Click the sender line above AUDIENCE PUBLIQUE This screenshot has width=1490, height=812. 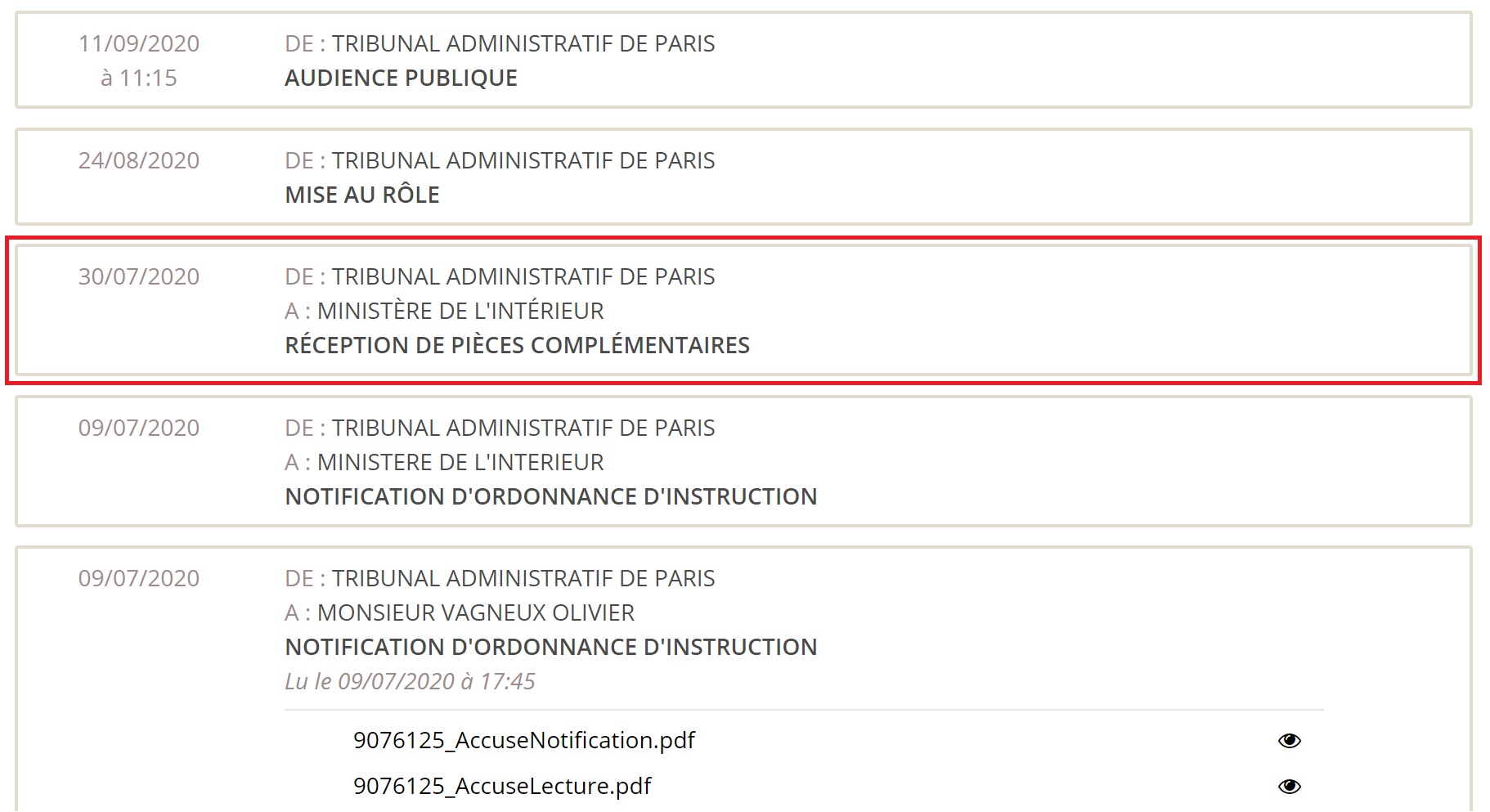[x=500, y=44]
